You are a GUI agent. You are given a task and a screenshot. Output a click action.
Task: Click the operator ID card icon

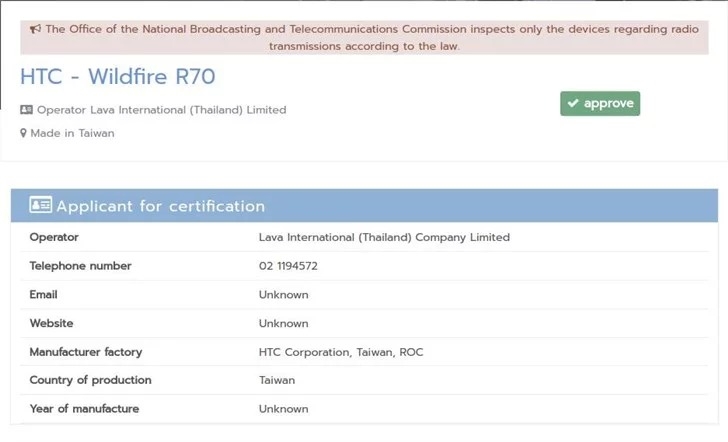coord(26,110)
